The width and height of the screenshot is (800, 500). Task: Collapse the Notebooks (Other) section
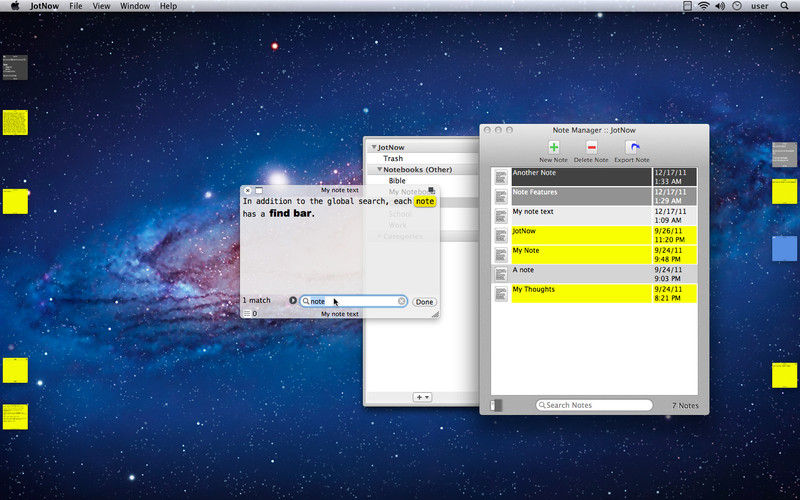click(380, 169)
